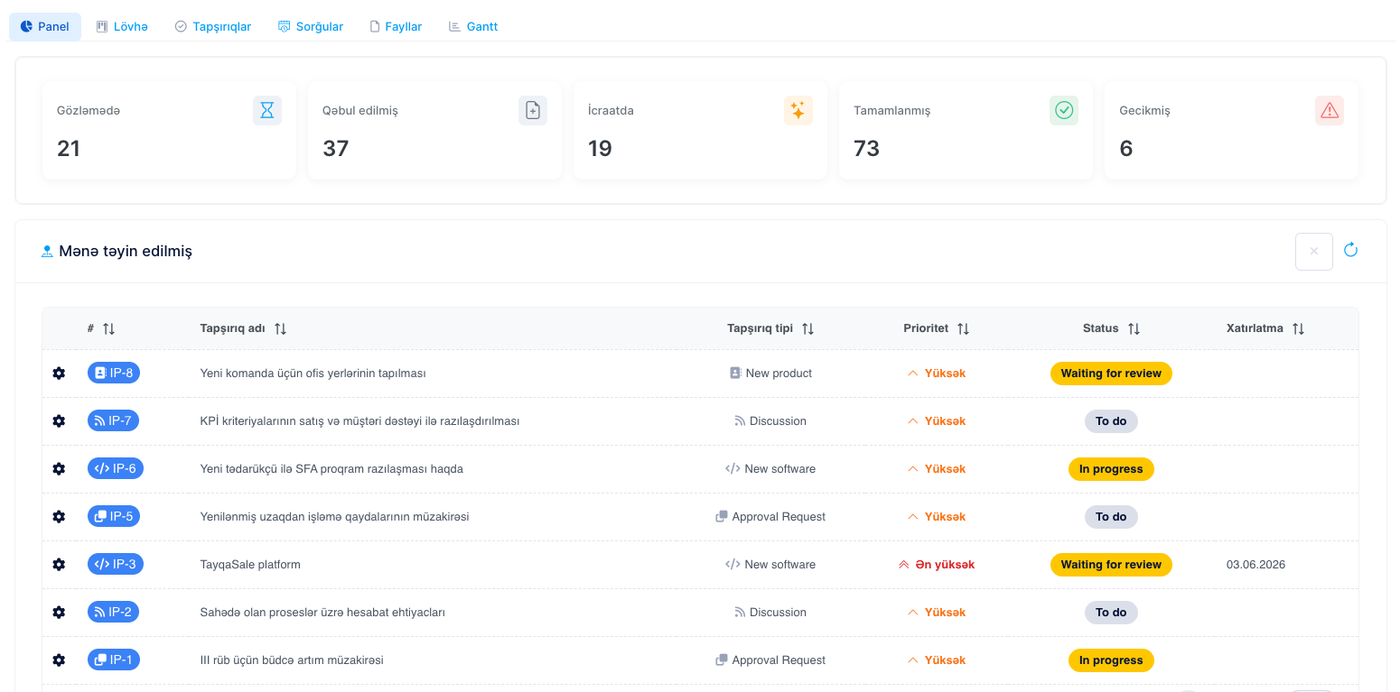Open settings gear for IP-5 row
Viewport: 1400px width, 692px height.
pos(59,517)
